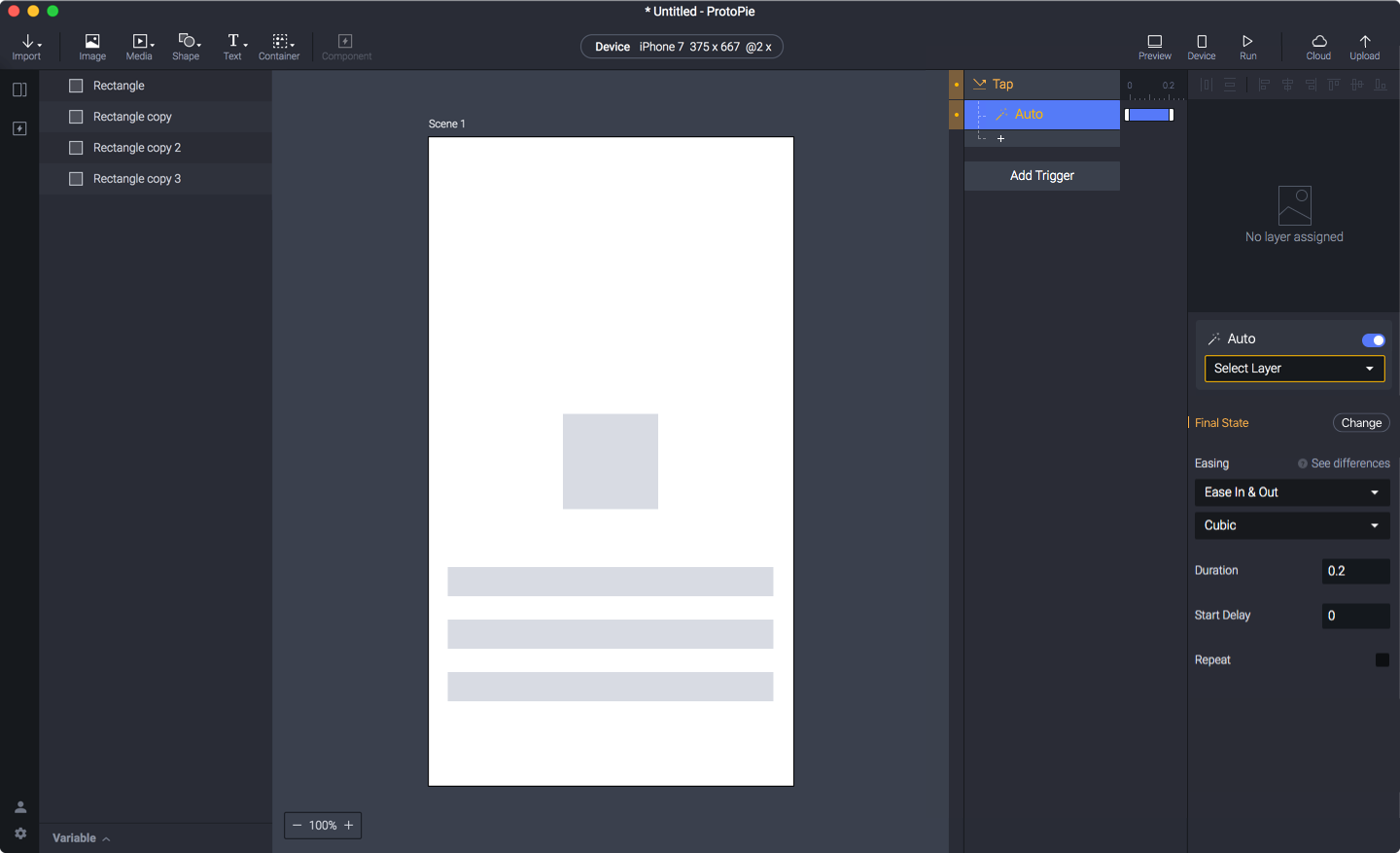Click the timeline ruler at 0.2
Viewport: 1400px width, 853px height.
click(x=1169, y=86)
